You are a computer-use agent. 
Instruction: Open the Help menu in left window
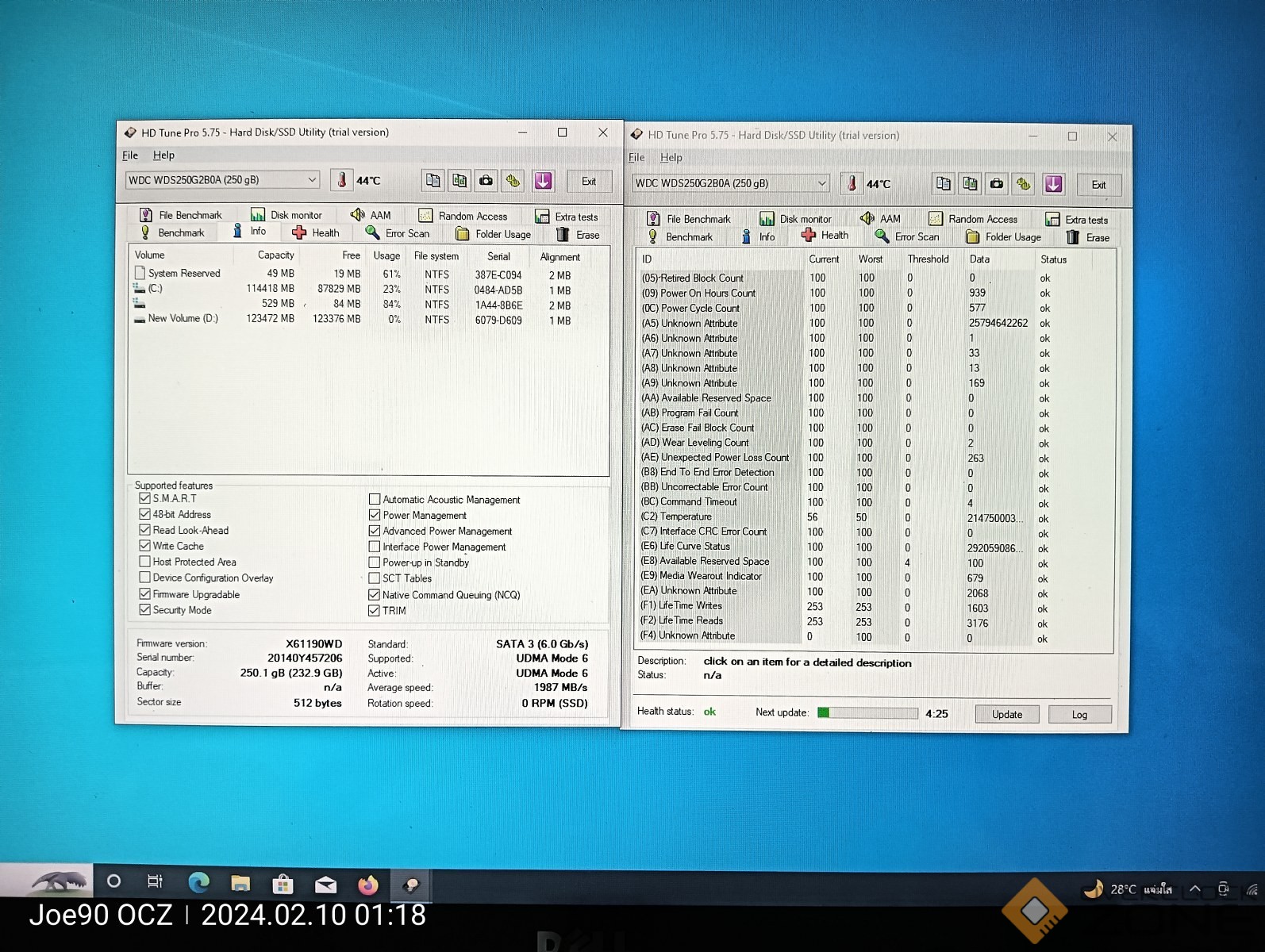[163, 155]
